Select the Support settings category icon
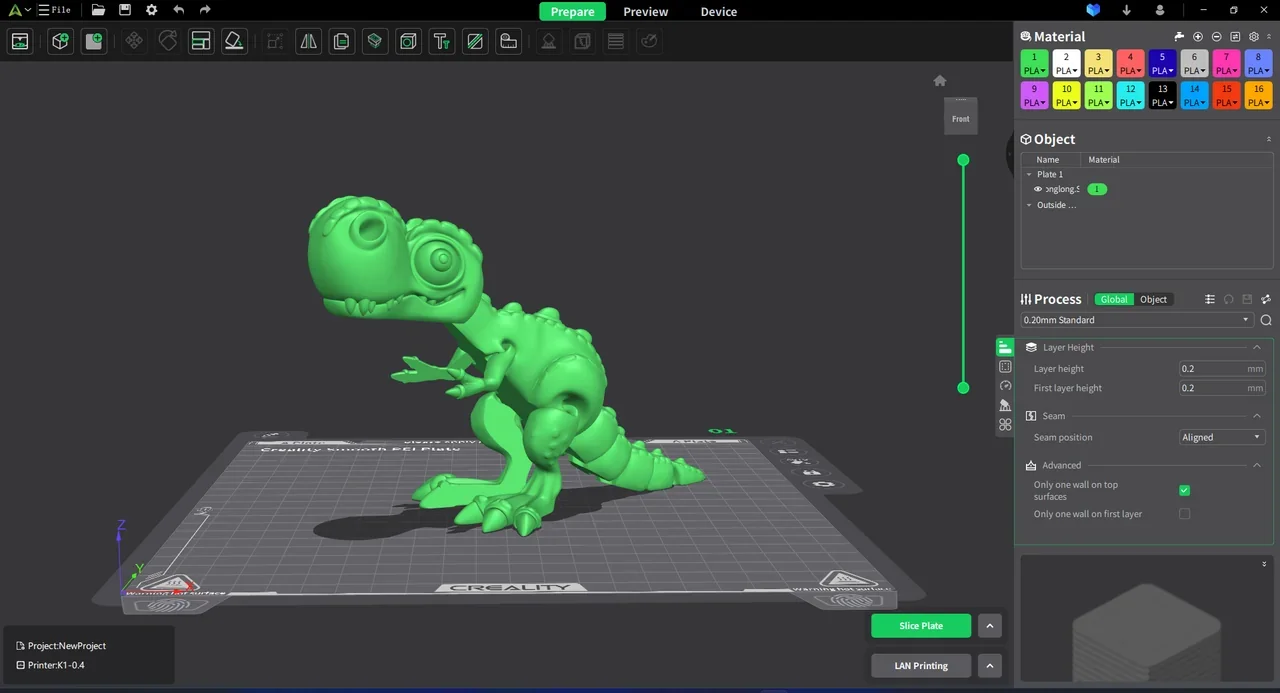The height and width of the screenshot is (693, 1280). 1005,405
